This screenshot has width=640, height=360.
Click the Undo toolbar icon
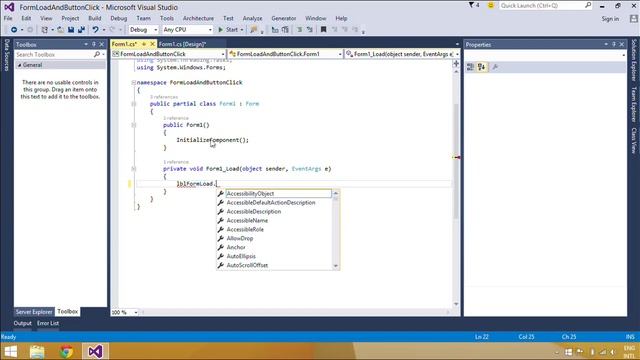(x=95, y=30)
